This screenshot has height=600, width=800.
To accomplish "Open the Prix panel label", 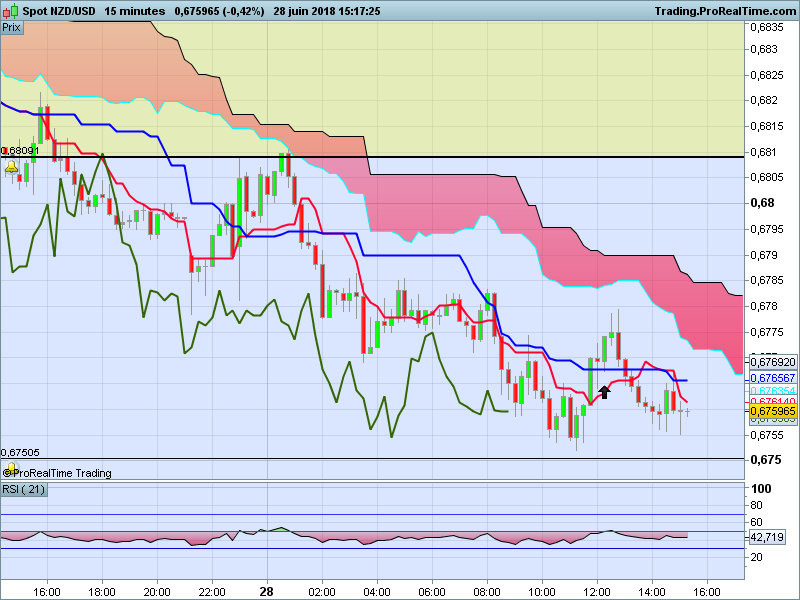I will point(12,28).
